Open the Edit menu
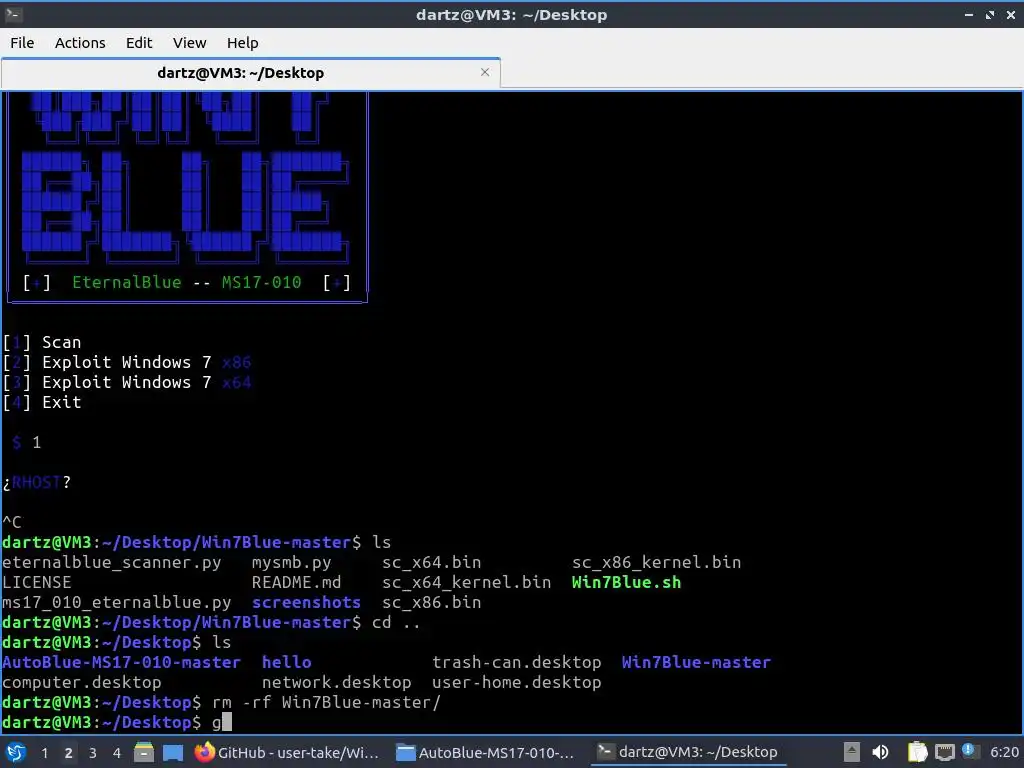 tap(139, 43)
